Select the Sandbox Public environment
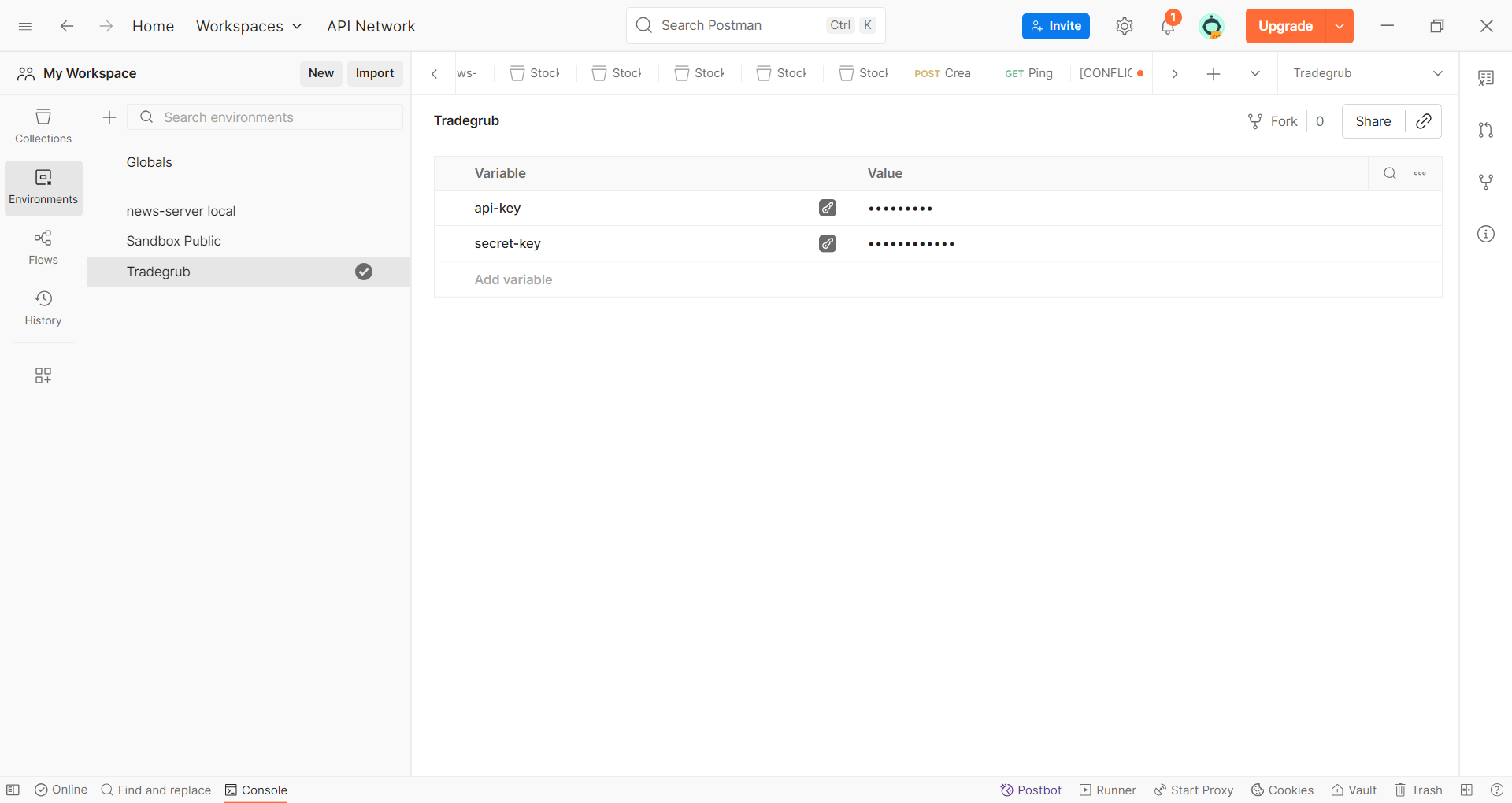Image resolution: width=1512 pixels, height=803 pixels. (x=173, y=241)
